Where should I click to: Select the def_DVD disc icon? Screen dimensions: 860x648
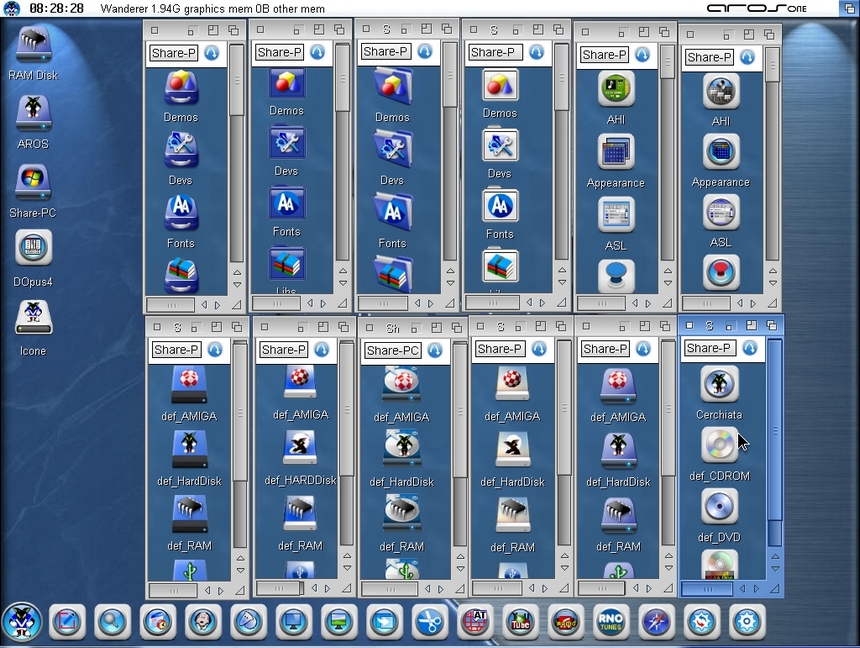coord(719,507)
